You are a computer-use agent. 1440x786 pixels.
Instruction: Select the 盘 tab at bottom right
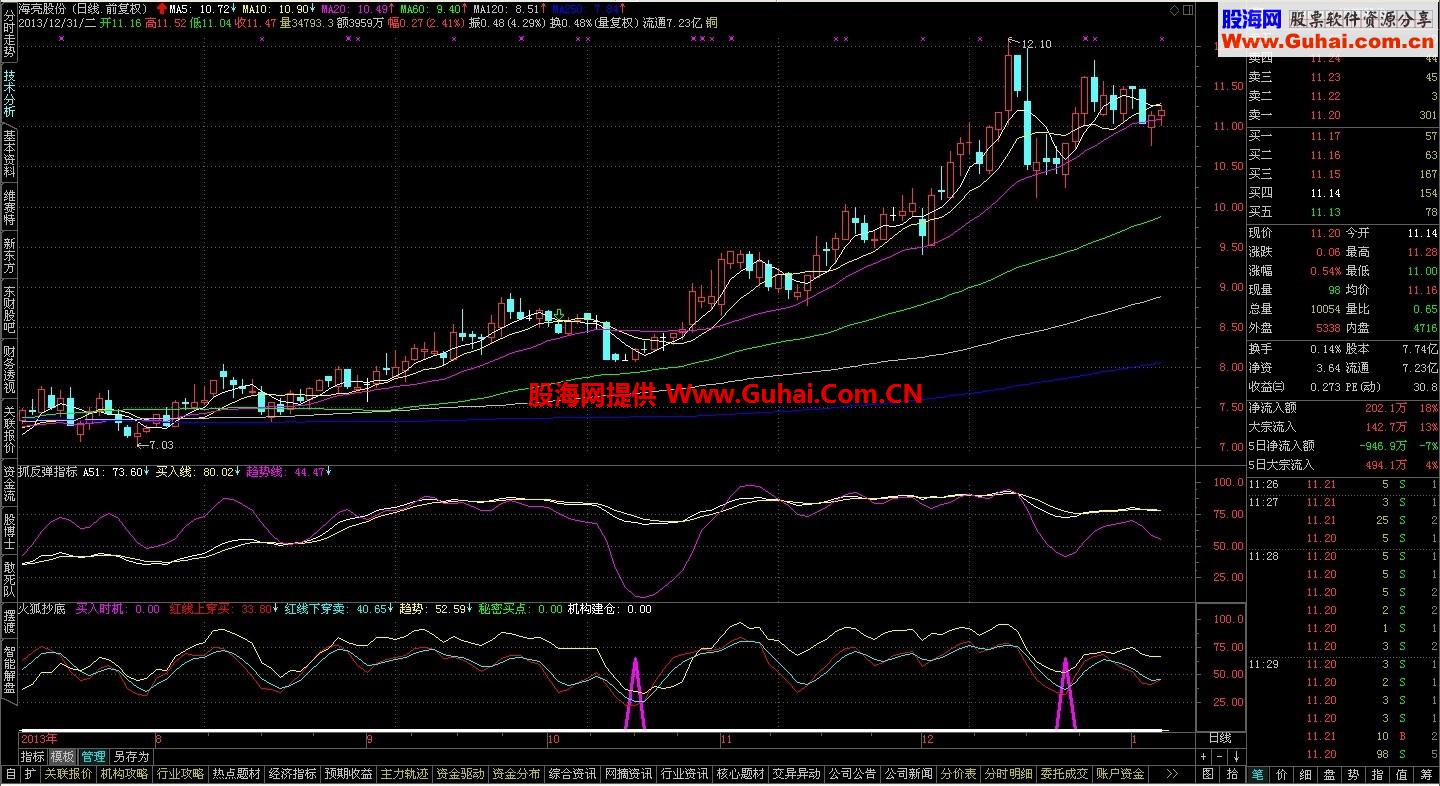(1329, 774)
